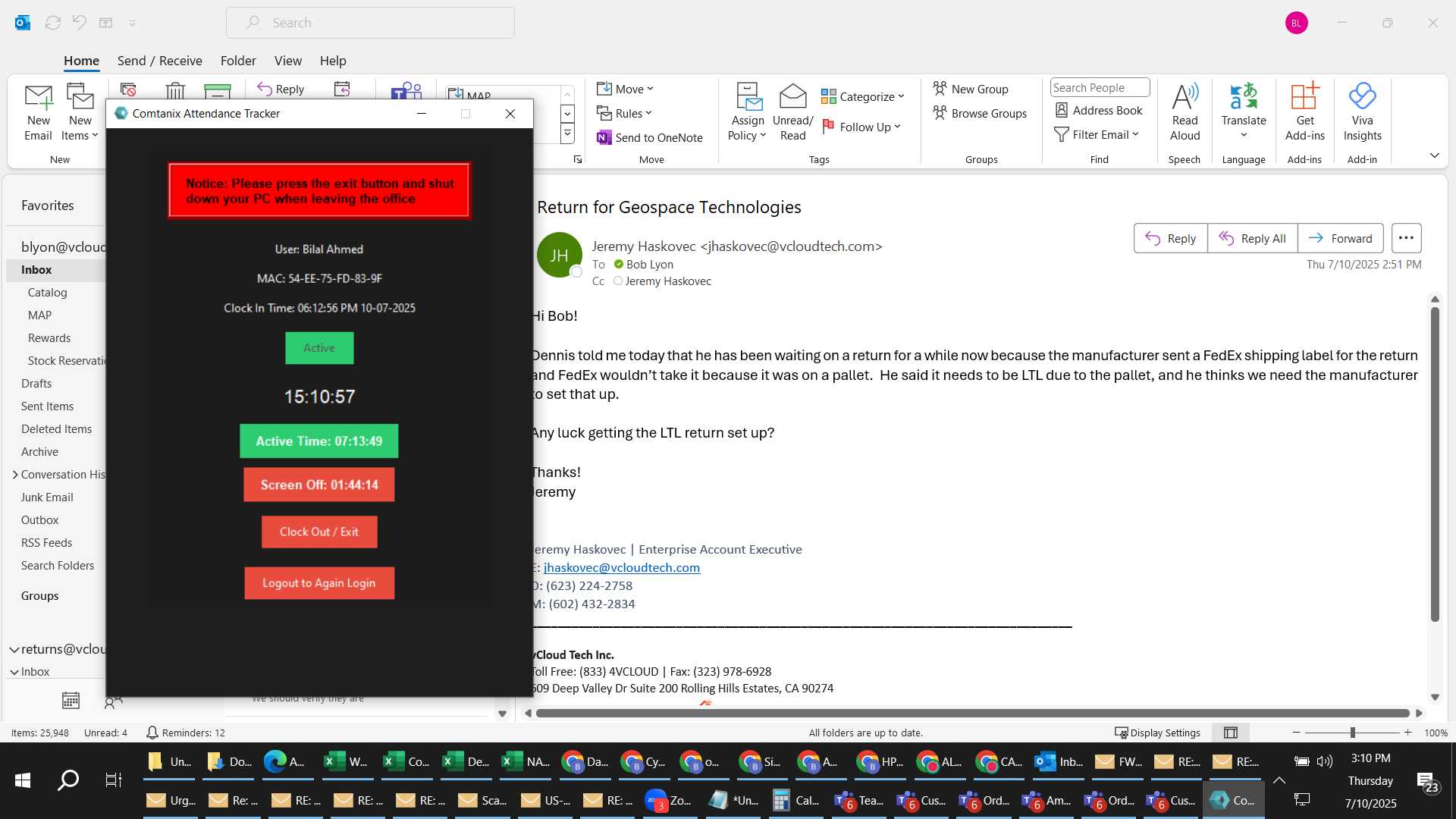Collapse the ribbon with chevron

1434,155
